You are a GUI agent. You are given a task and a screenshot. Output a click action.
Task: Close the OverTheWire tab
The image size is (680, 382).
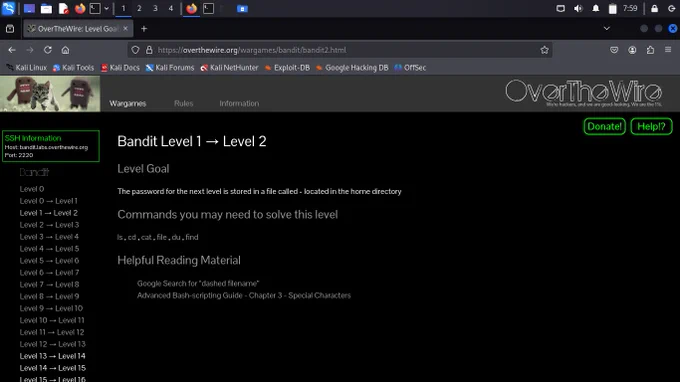[x=125, y=29]
